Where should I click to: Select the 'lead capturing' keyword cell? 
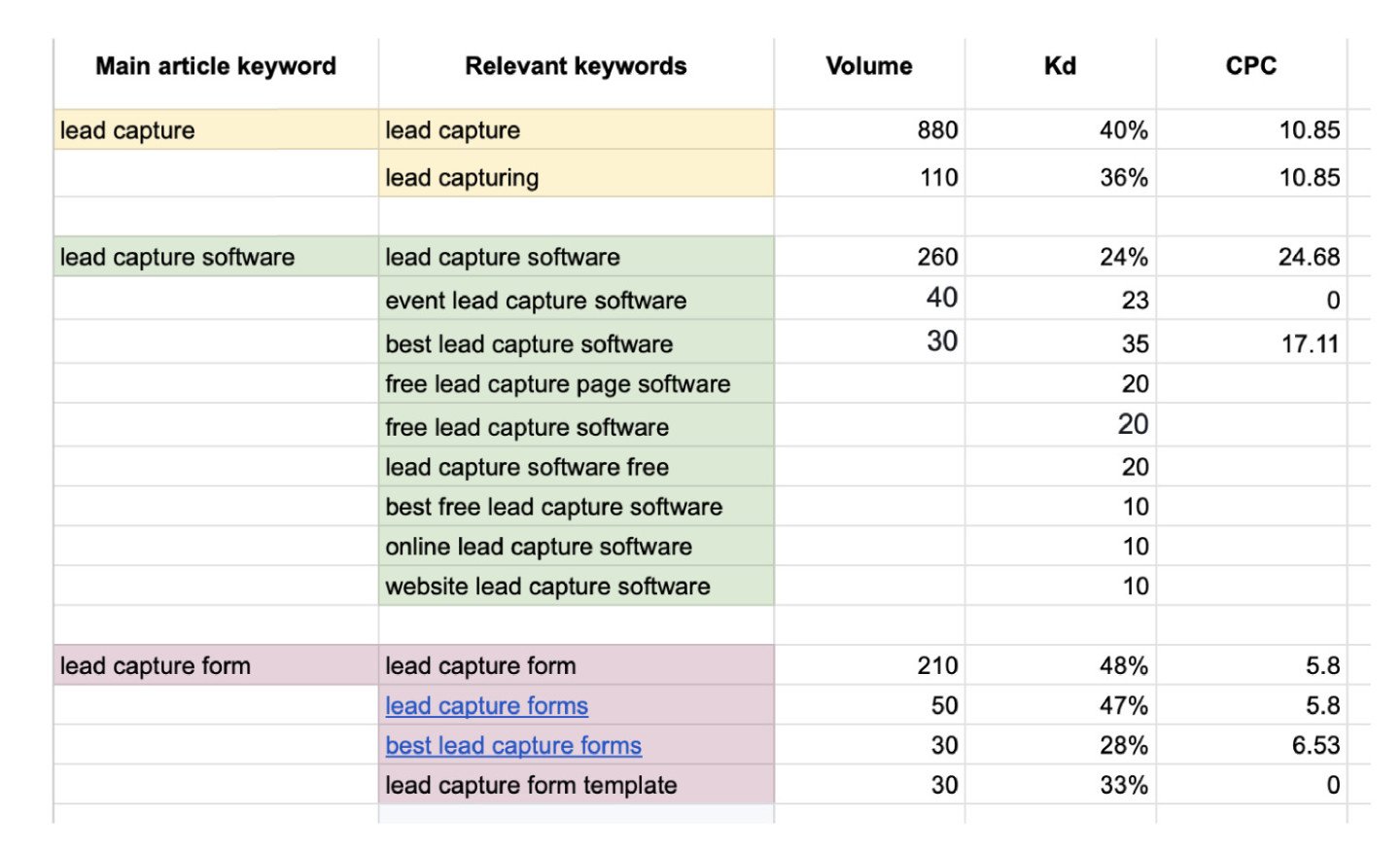point(577,173)
